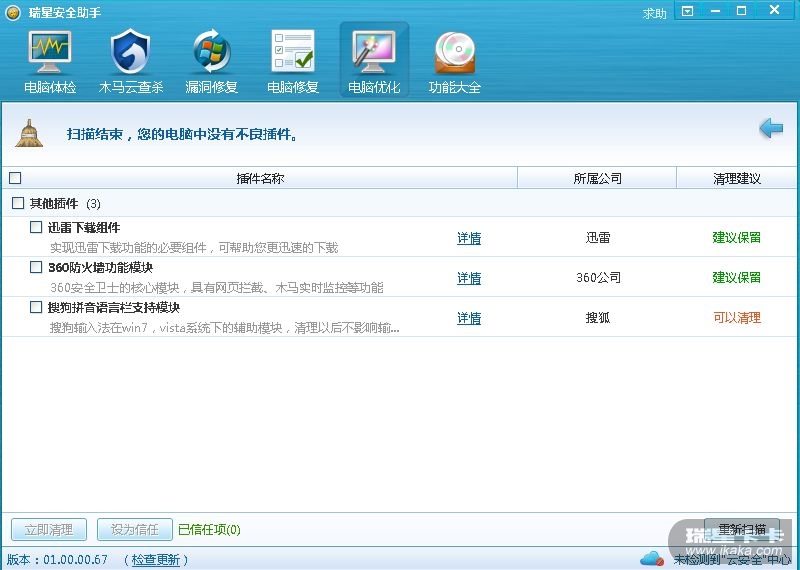Sort by 插件名称 column header
Viewport: 800px width, 570px height.
pos(260,178)
